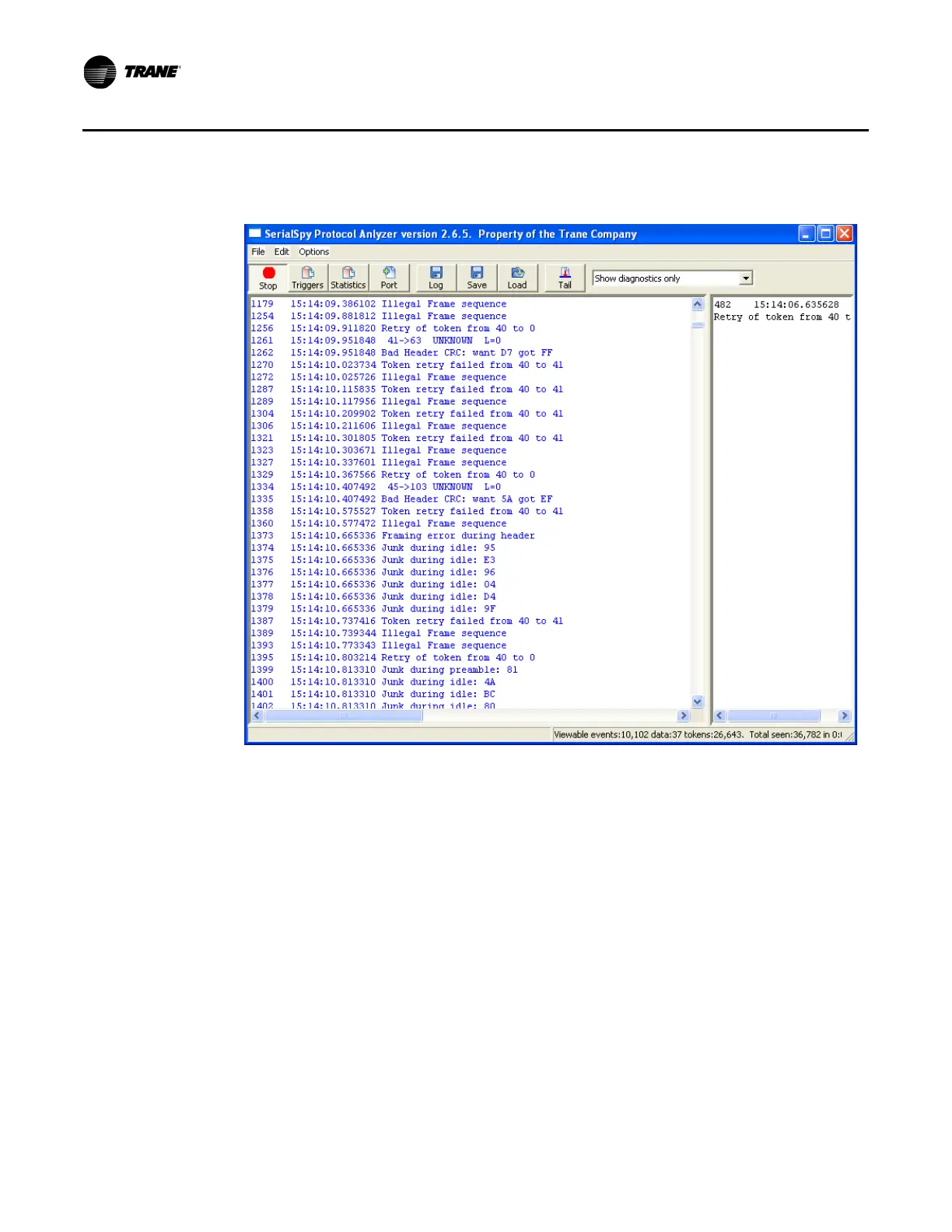Select row 1329 Retry of token
The image size is (952, 1232).
[x=393, y=474]
